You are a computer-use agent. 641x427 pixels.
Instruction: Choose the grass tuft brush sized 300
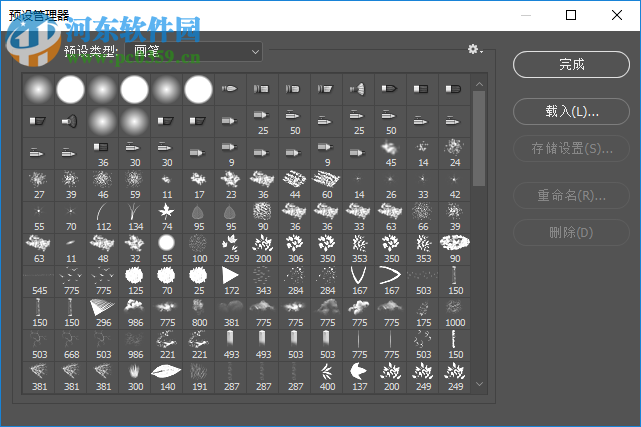(135, 373)
